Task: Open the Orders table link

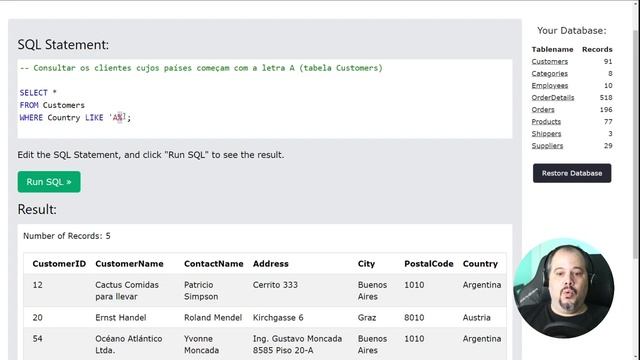Action: (x=543, y=109)
